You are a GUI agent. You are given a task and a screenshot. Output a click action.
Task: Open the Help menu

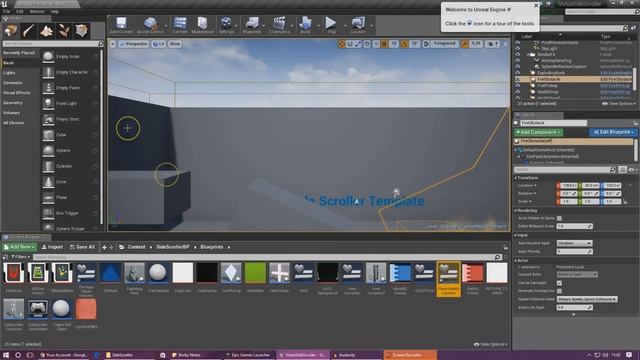coord(55,11)
